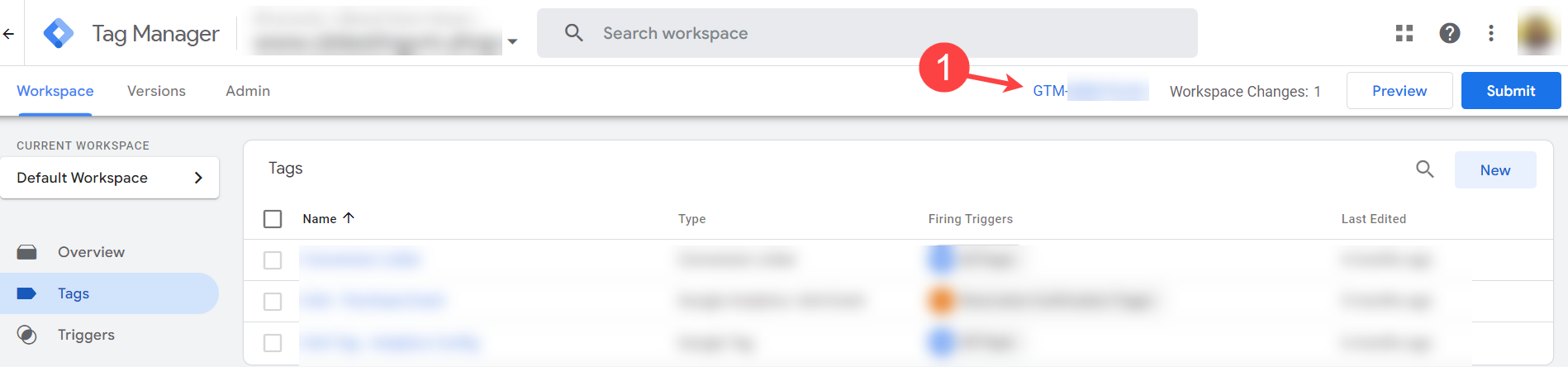Expand the Default Workspace selector

(110, 178)
